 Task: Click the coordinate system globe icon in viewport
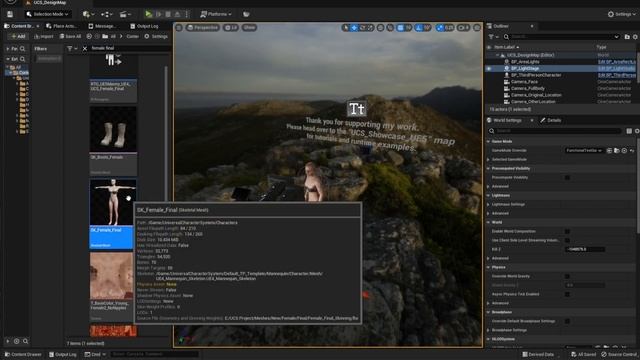[380, 28]
